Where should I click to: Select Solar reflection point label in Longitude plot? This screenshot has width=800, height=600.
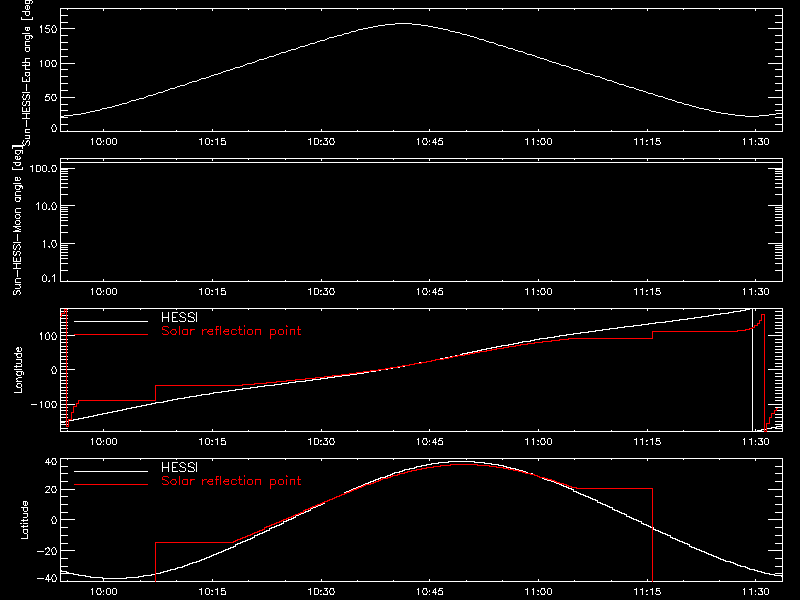click(231, 331)
